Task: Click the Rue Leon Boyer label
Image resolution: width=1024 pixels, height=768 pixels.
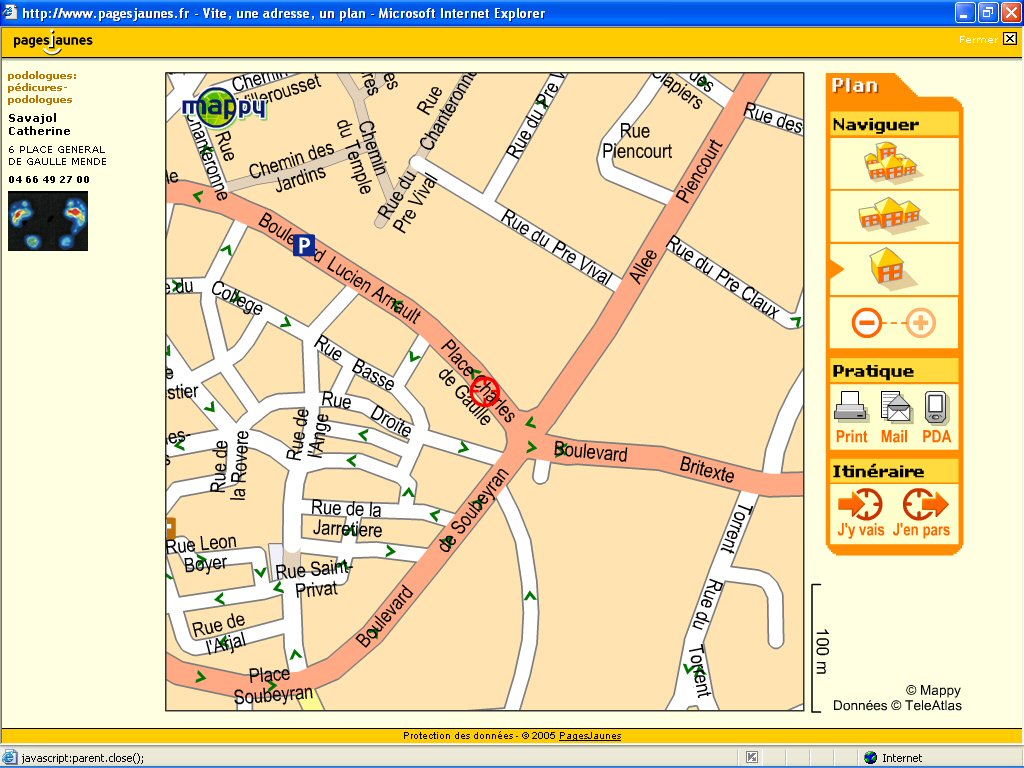Action: click(x=201, y=552)
